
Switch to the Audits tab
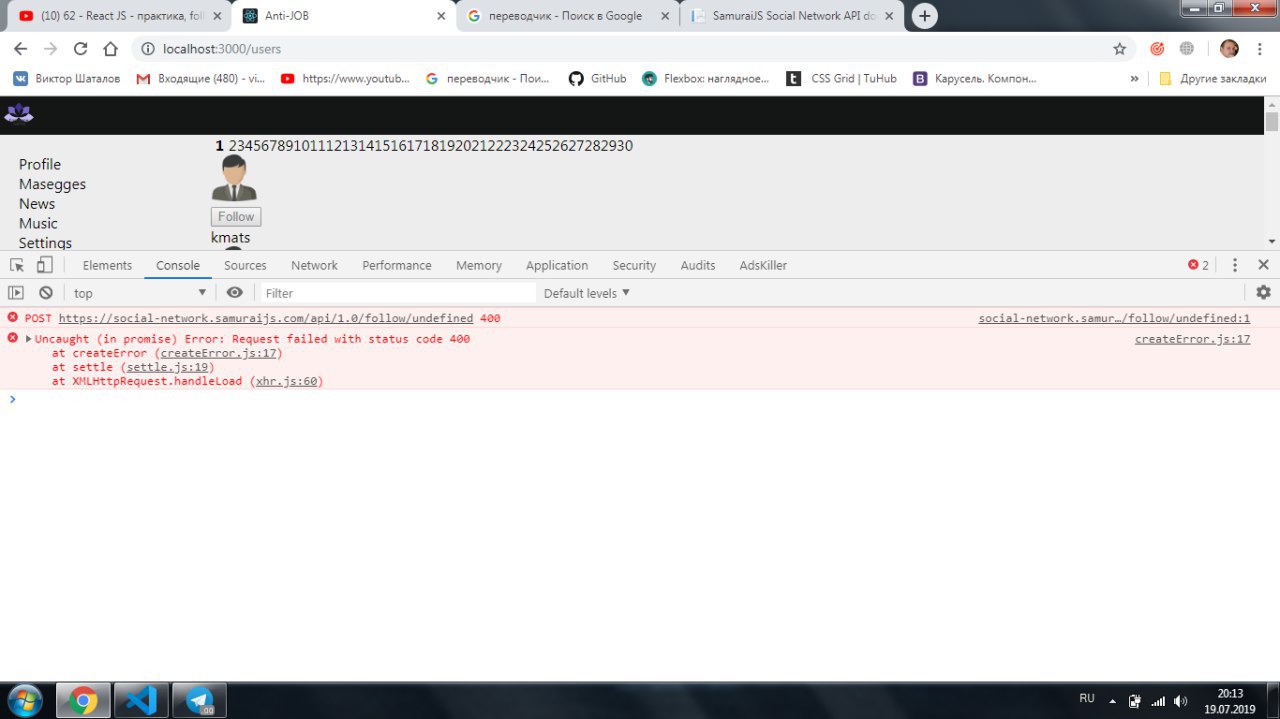(698, 265)
